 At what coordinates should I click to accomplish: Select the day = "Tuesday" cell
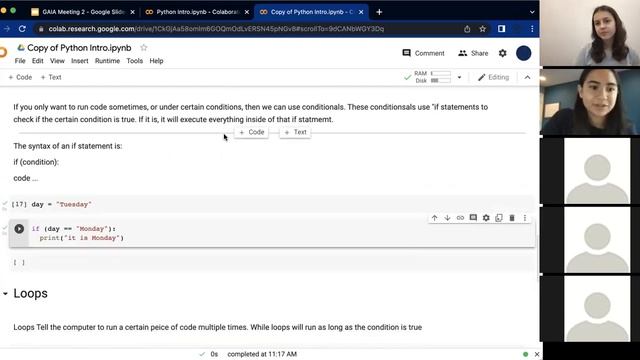click(x=272, y=204)
